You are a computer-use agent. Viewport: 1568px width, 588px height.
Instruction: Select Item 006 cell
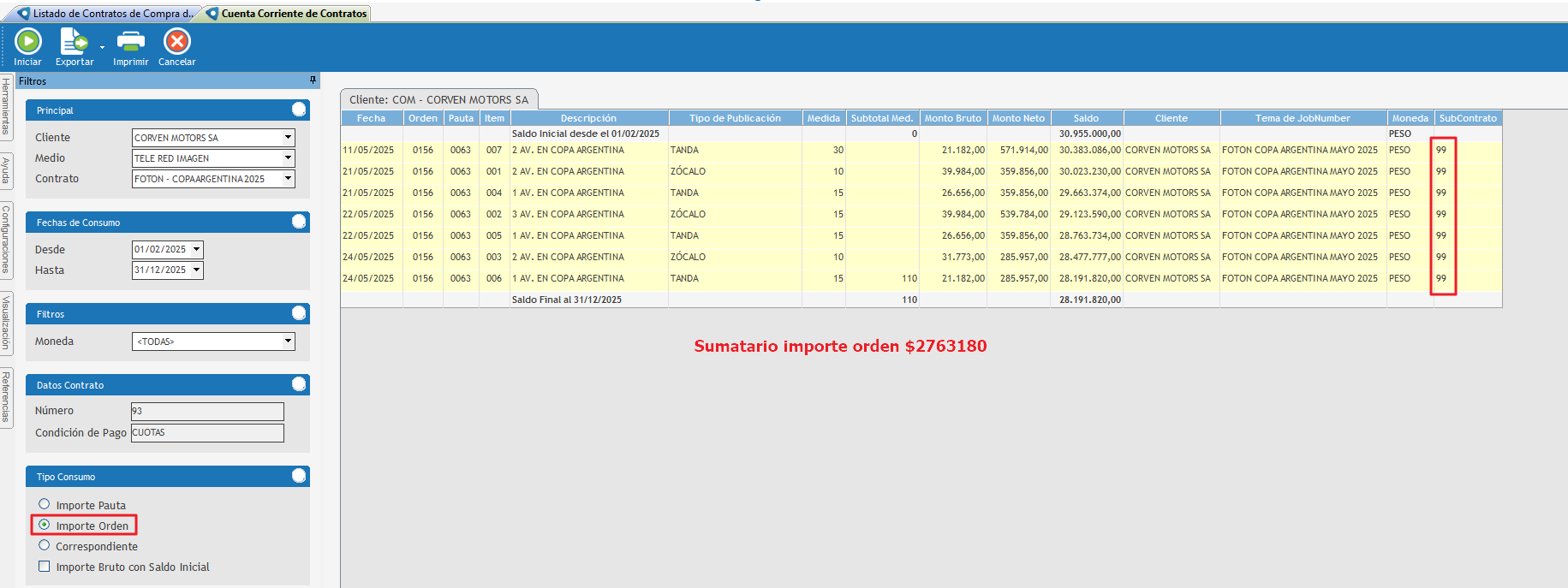494,278
